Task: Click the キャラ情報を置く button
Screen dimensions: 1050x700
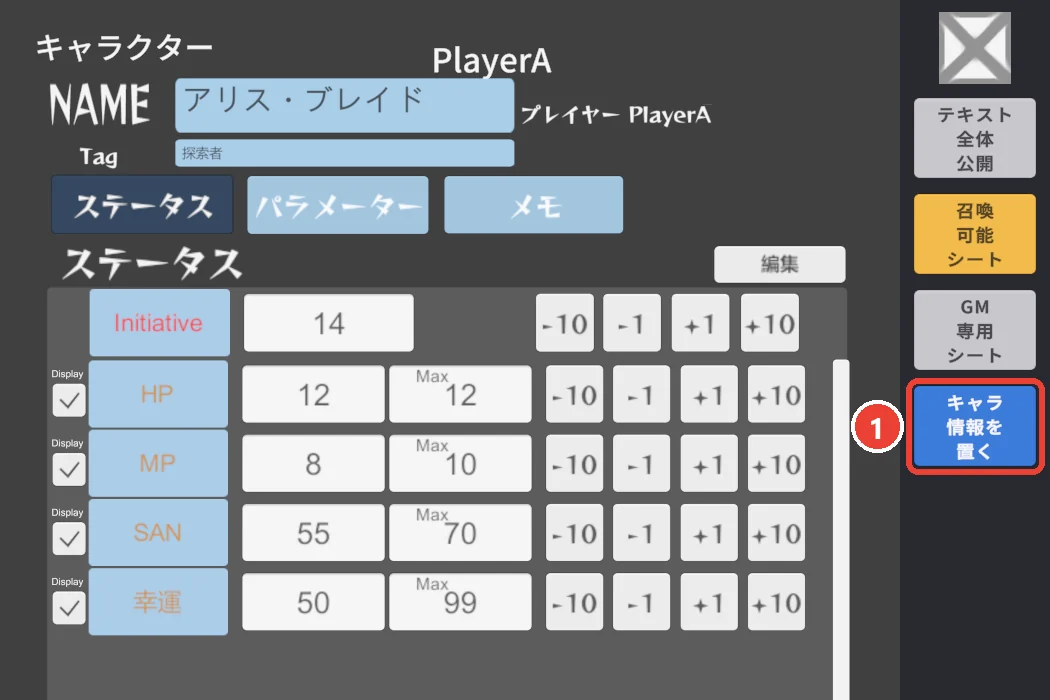Action: (975, 426)
